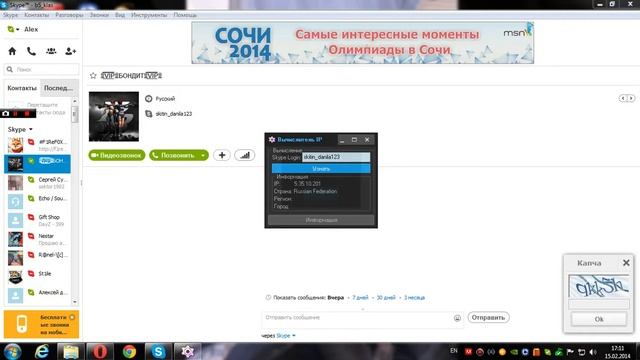Screen dimensions: 640x360
Task: Select the St1le contact
Action: pyautogui.click(x=38, y=276)
